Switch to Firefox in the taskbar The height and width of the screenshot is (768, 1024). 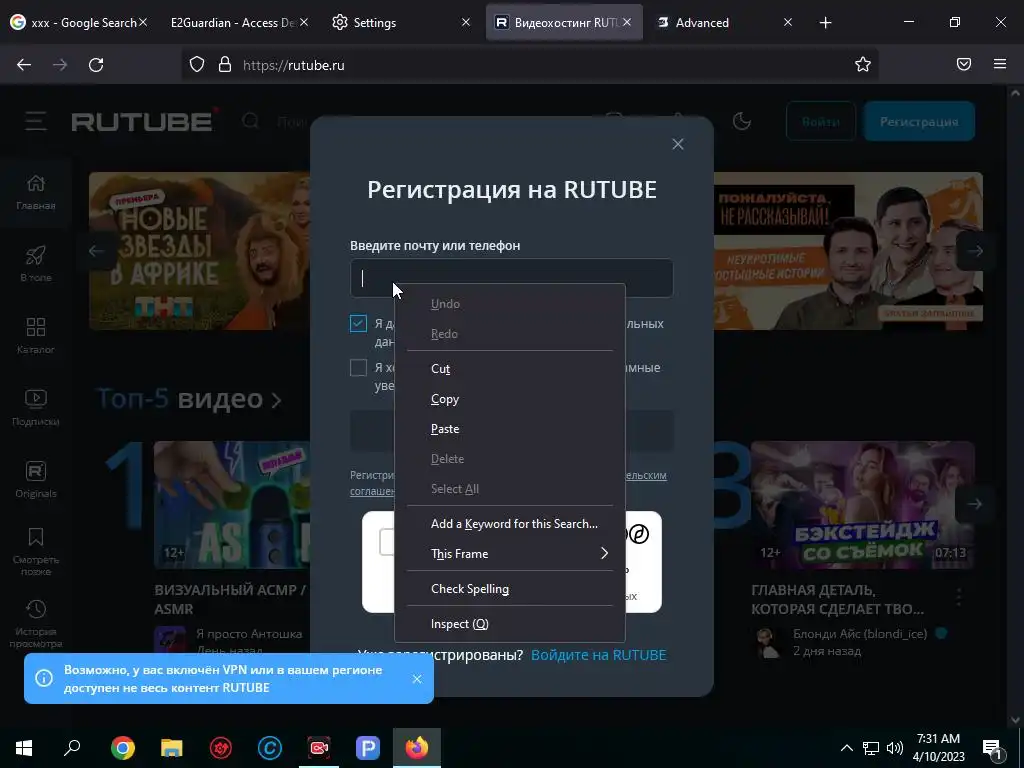pos(417,748)
